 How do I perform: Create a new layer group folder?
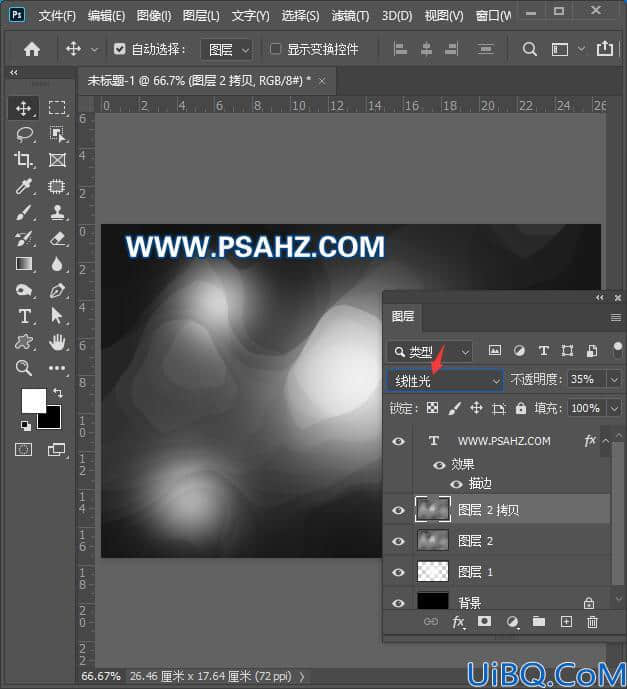click(539, 621)
